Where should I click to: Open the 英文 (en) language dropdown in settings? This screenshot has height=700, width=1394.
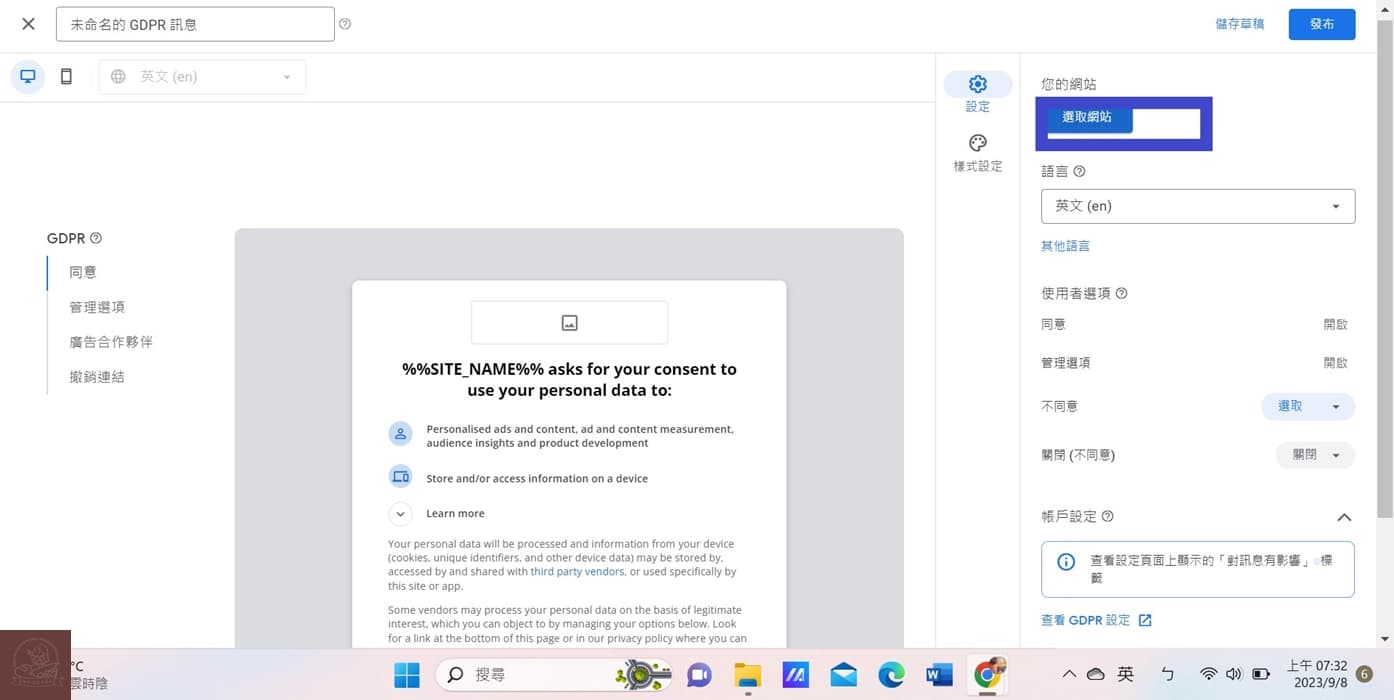click(1197, 206)
